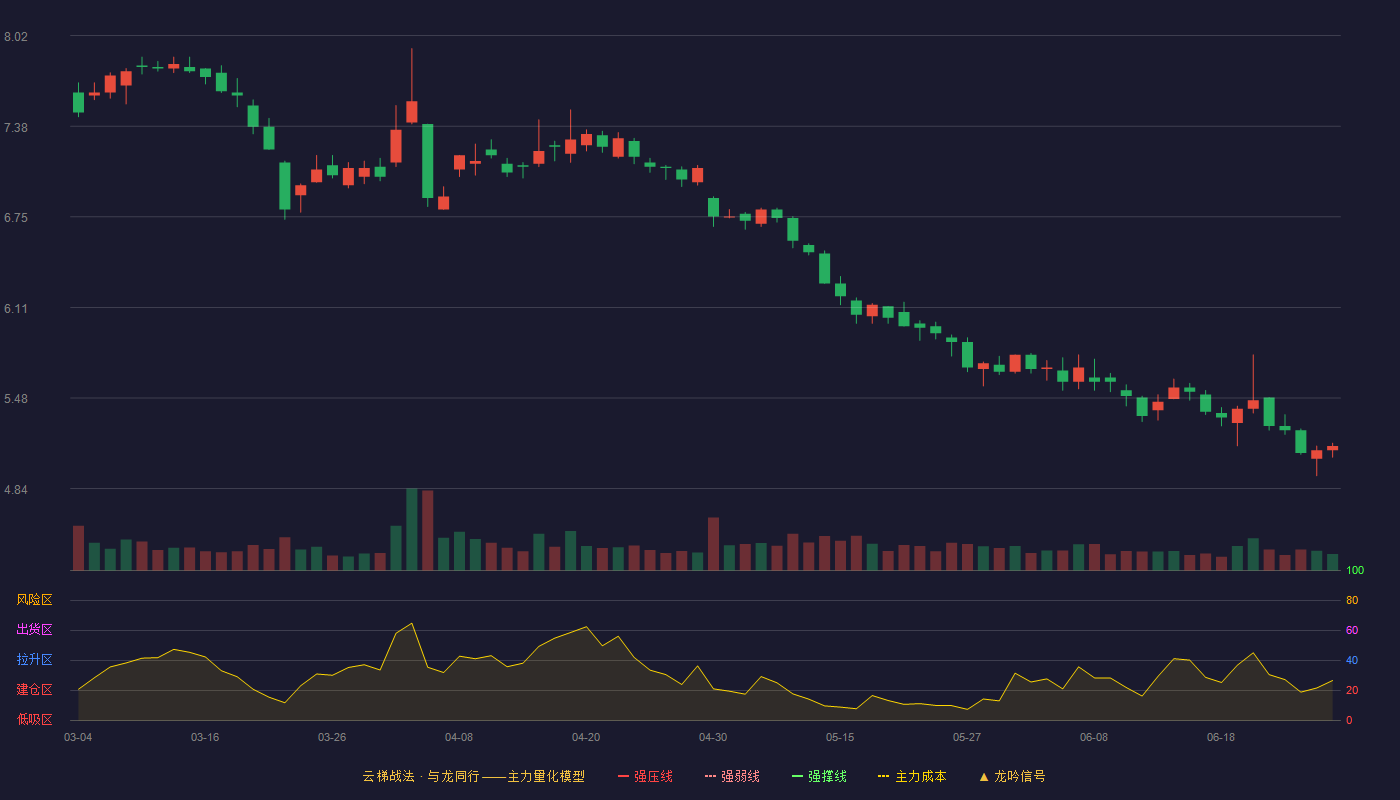
Task: Click the 低吸区 zone label
Action: click(x=34, y=719)
